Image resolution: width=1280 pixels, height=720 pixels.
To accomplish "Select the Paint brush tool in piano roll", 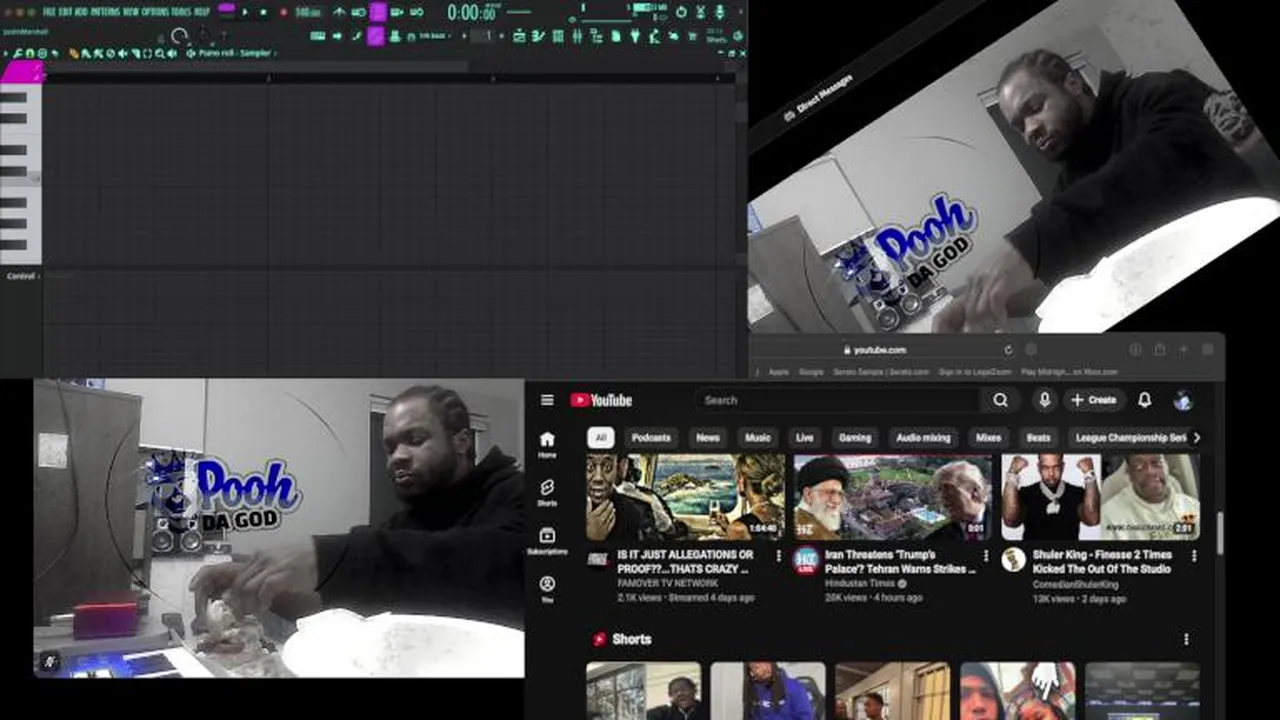I will click(86, 53).
